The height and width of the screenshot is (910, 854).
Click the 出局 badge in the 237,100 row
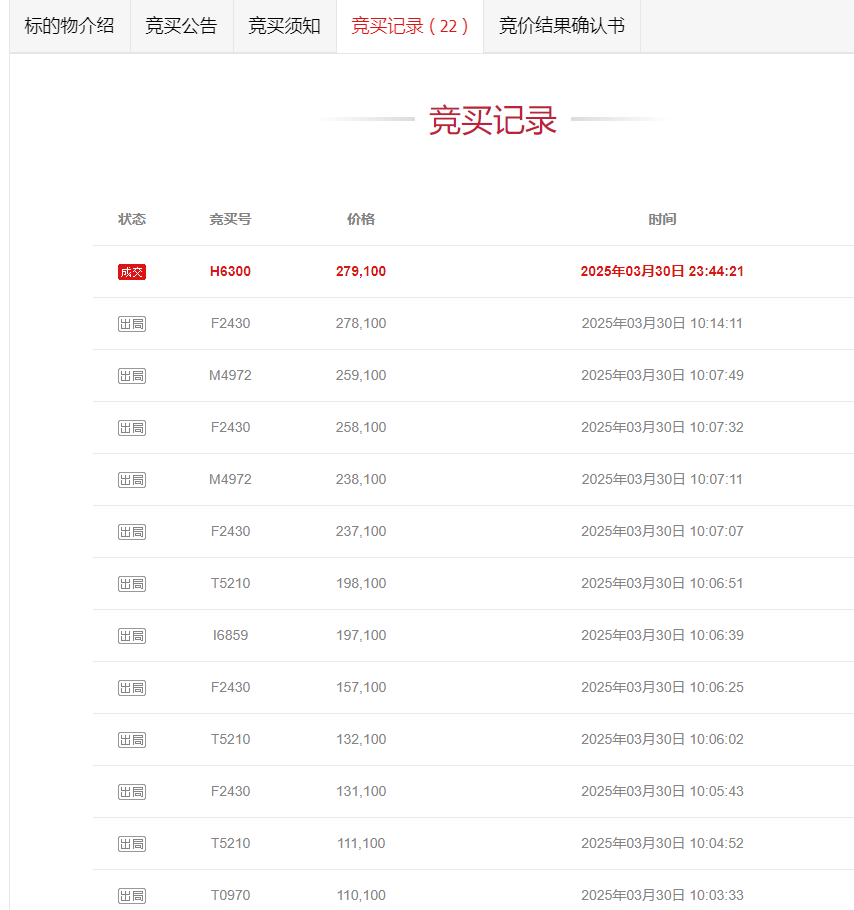pyautogui.click(x=132, y=532)
